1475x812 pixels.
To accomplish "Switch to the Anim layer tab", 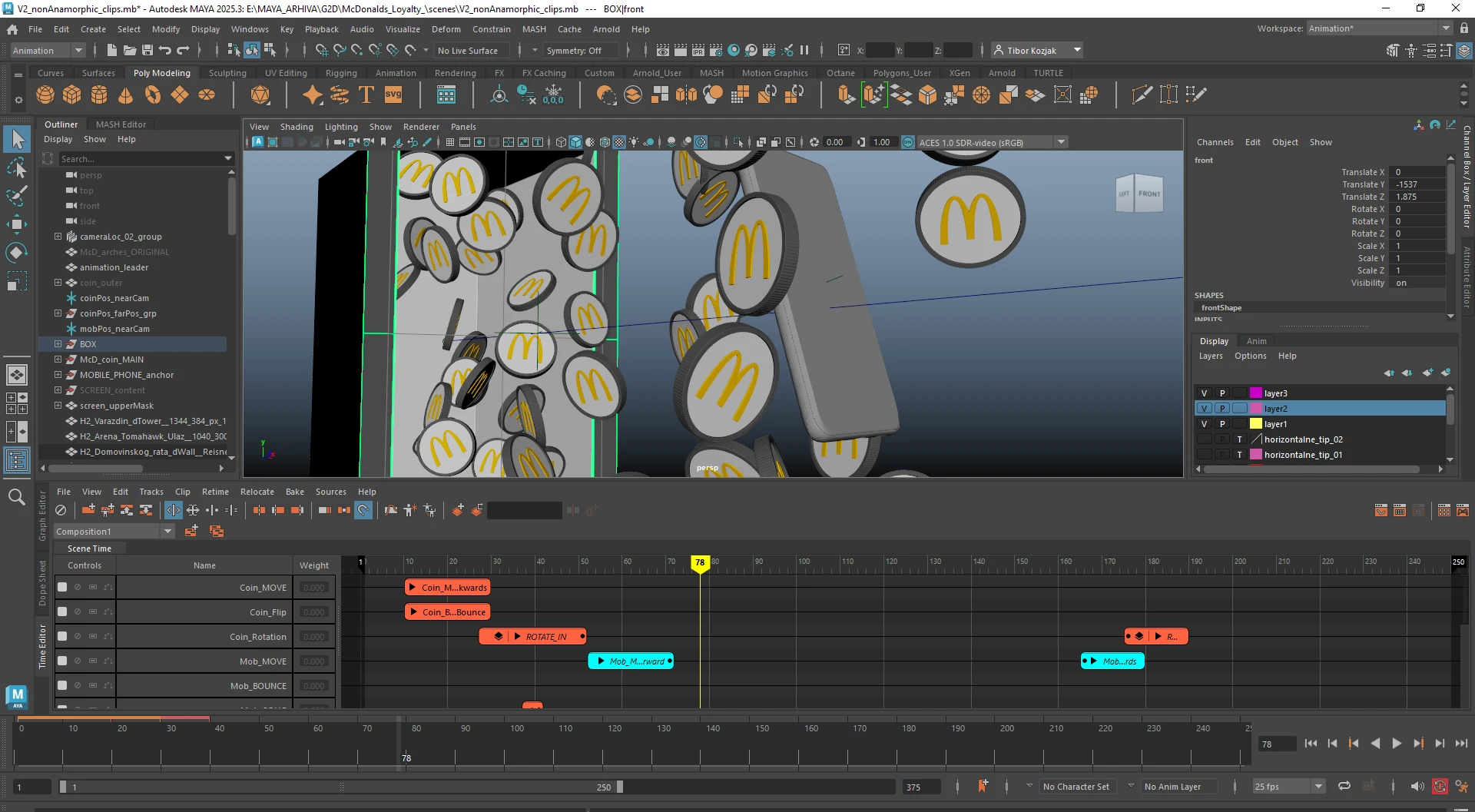I will click(x=1256, y=341).
